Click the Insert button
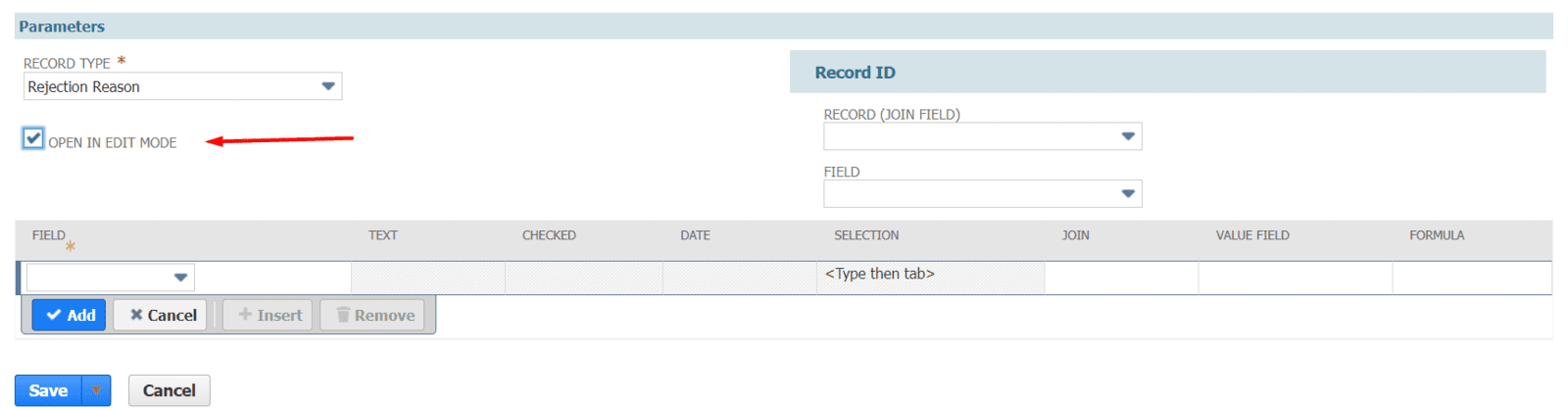The image size is (1568, 411). 269,315
